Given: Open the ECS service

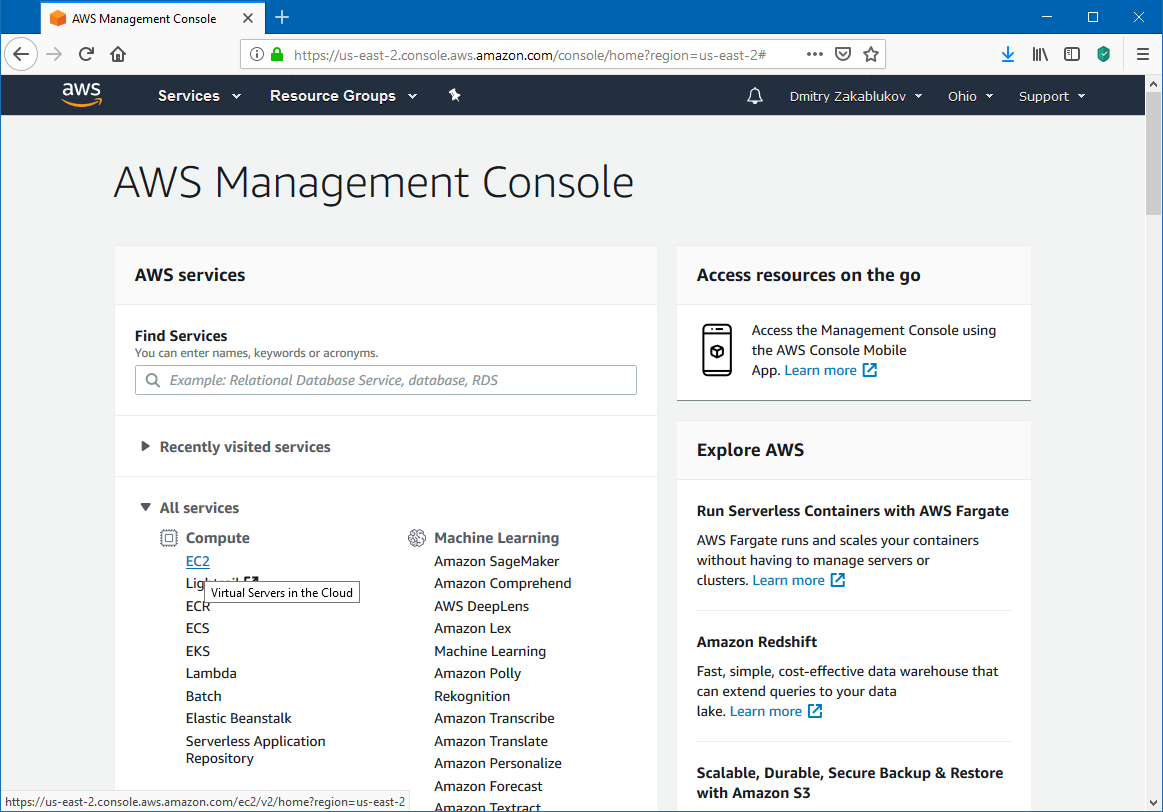Looking at the screenshot, I should 197,628.
